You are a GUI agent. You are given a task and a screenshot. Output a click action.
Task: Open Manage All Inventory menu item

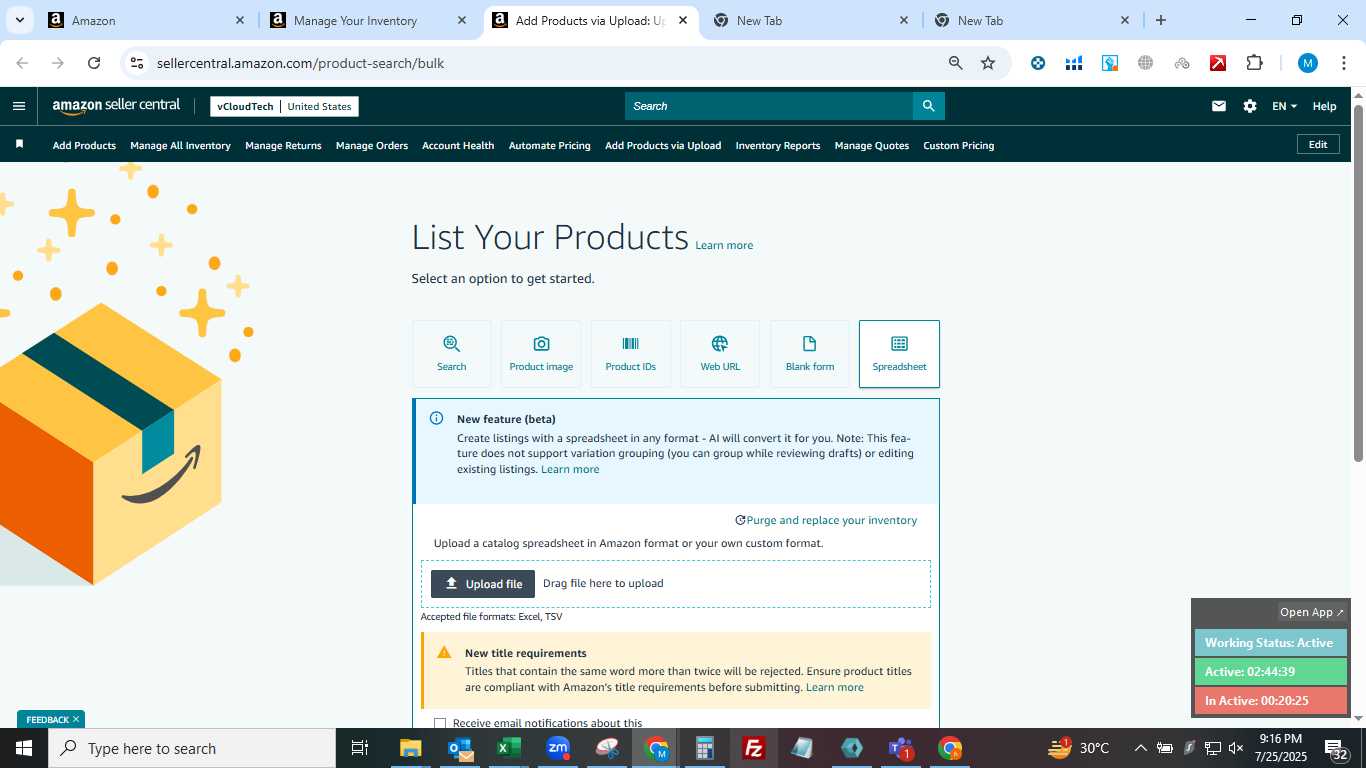click(x=180, y=145)
